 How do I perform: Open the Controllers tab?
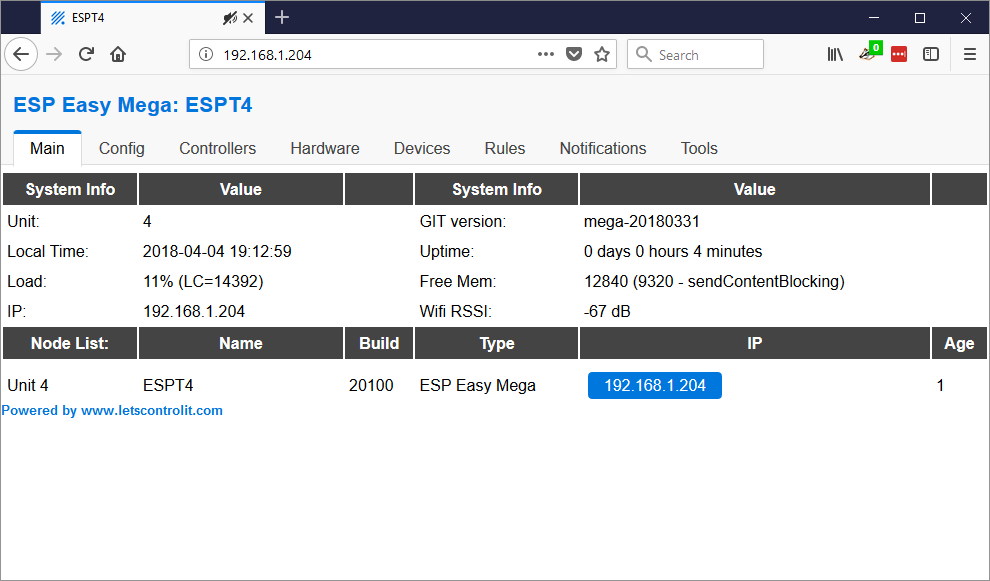coord(218,148)
